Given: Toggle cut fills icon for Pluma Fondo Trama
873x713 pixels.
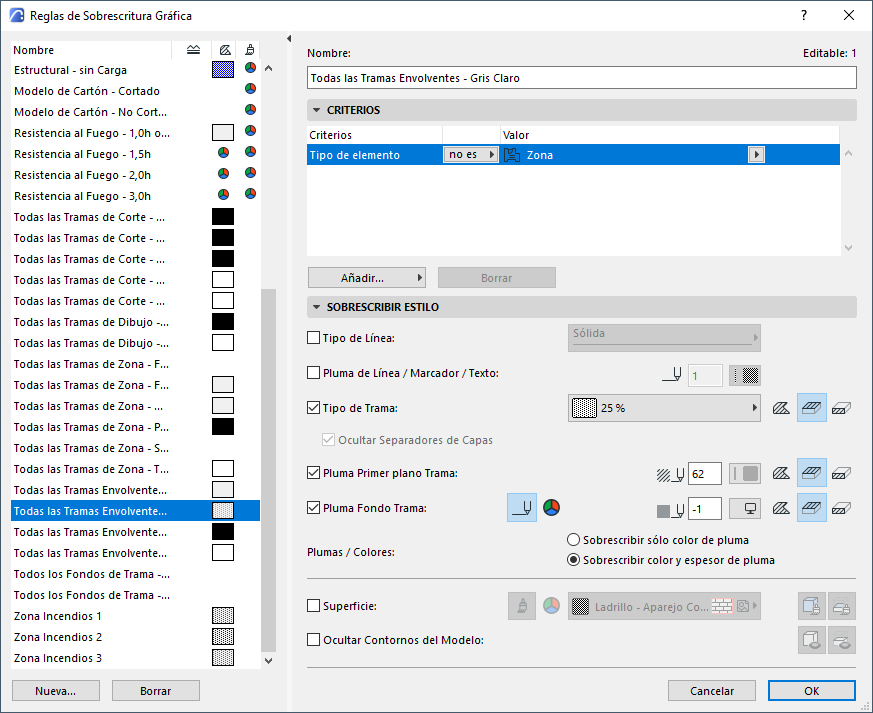Looking at the screenshot, I should pos(782,508).
